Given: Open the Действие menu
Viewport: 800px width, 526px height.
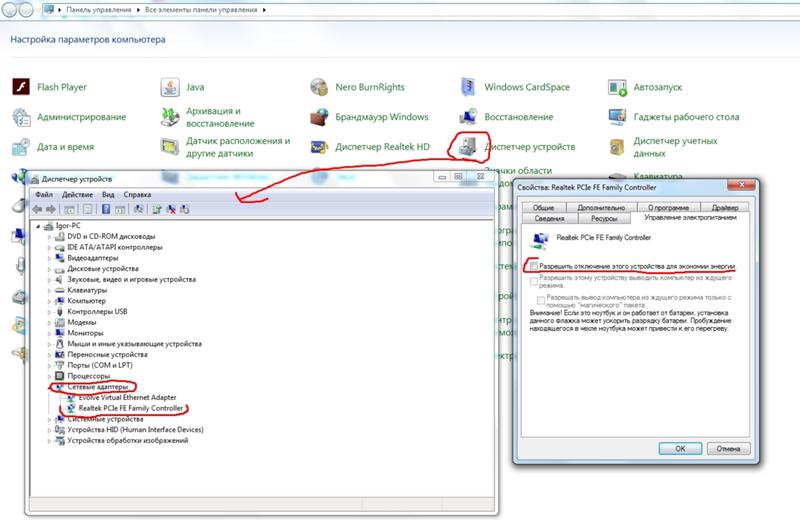Looking at the screenshot, I should point(78,194).
